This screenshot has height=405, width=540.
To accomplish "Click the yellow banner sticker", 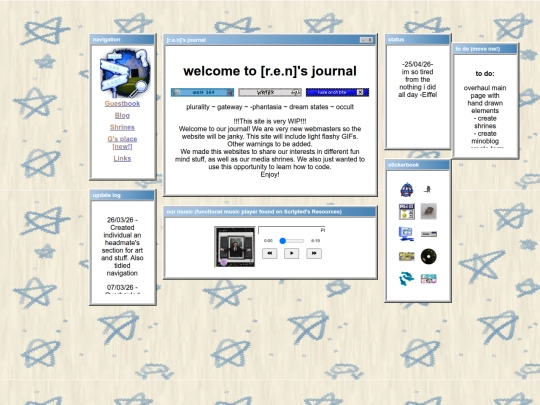I will (407, 256).
